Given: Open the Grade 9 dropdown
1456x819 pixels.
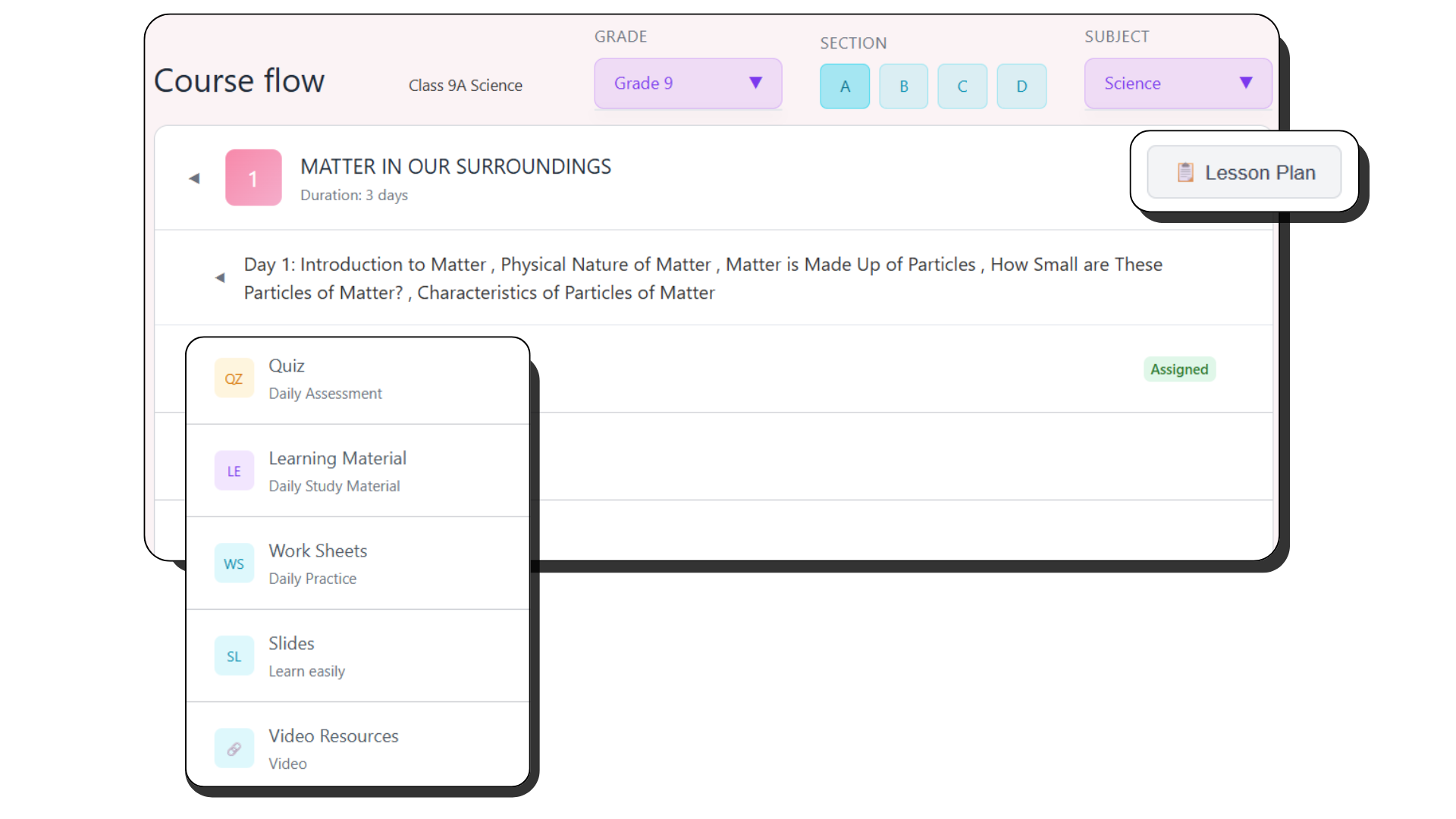Looking at the screenshot, I should [687, 83].
